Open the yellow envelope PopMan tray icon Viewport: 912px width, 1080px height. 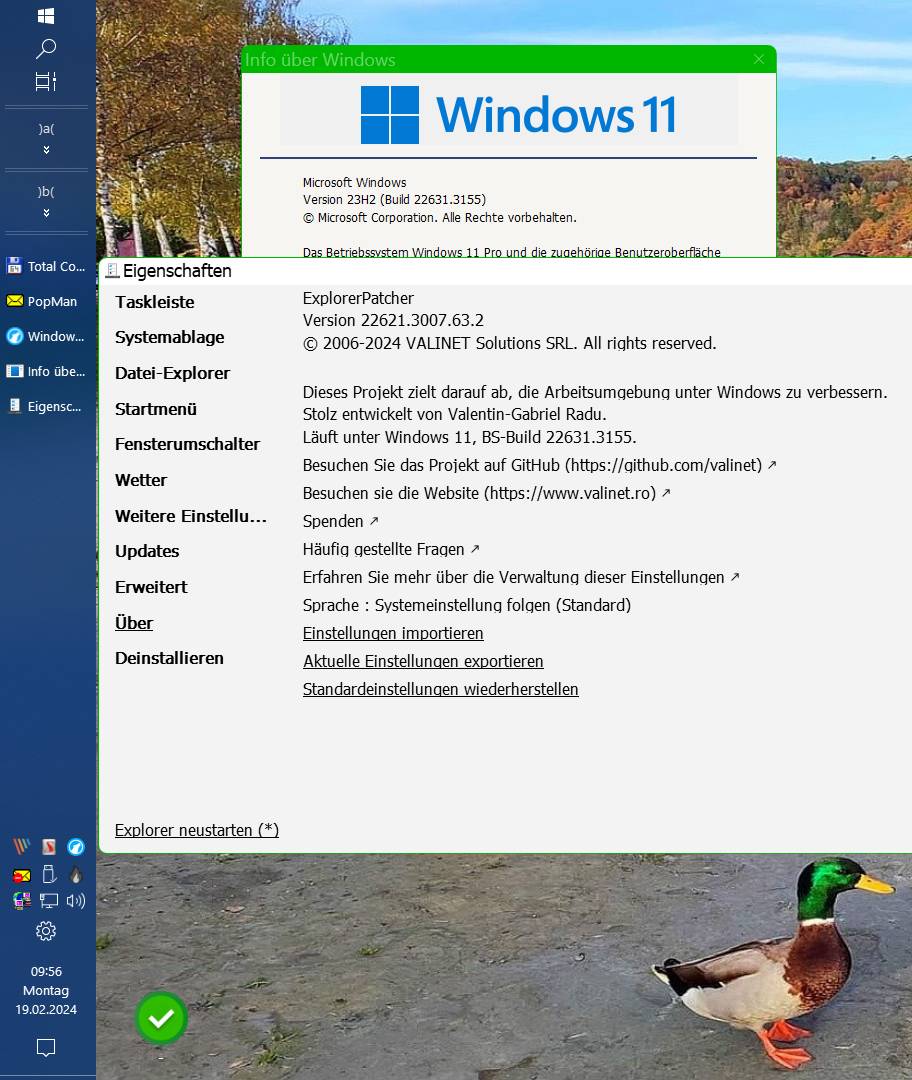coord(22,875)
